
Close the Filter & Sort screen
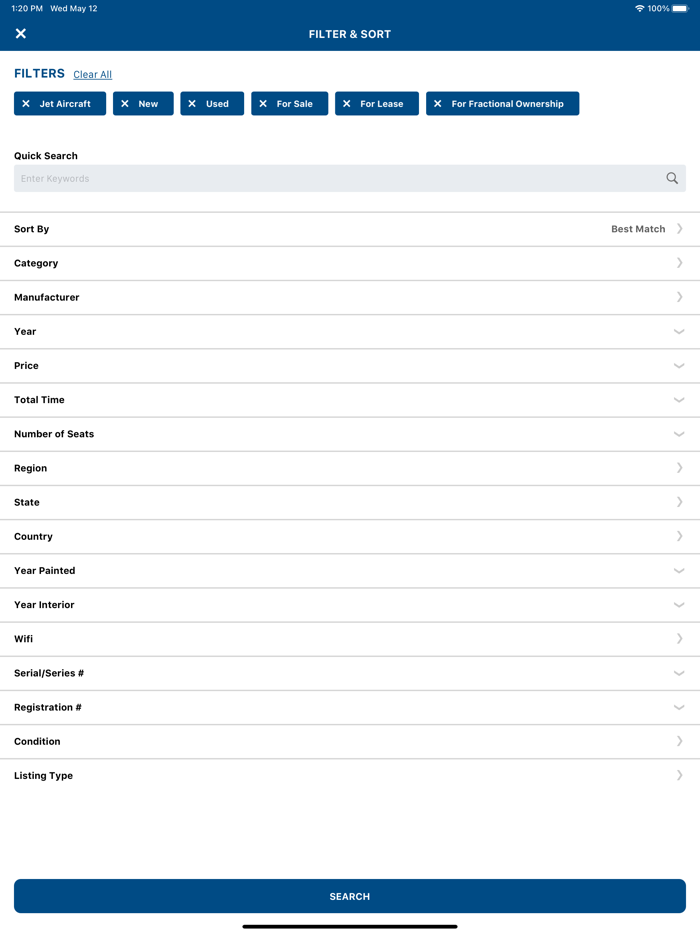coord(21,34)
